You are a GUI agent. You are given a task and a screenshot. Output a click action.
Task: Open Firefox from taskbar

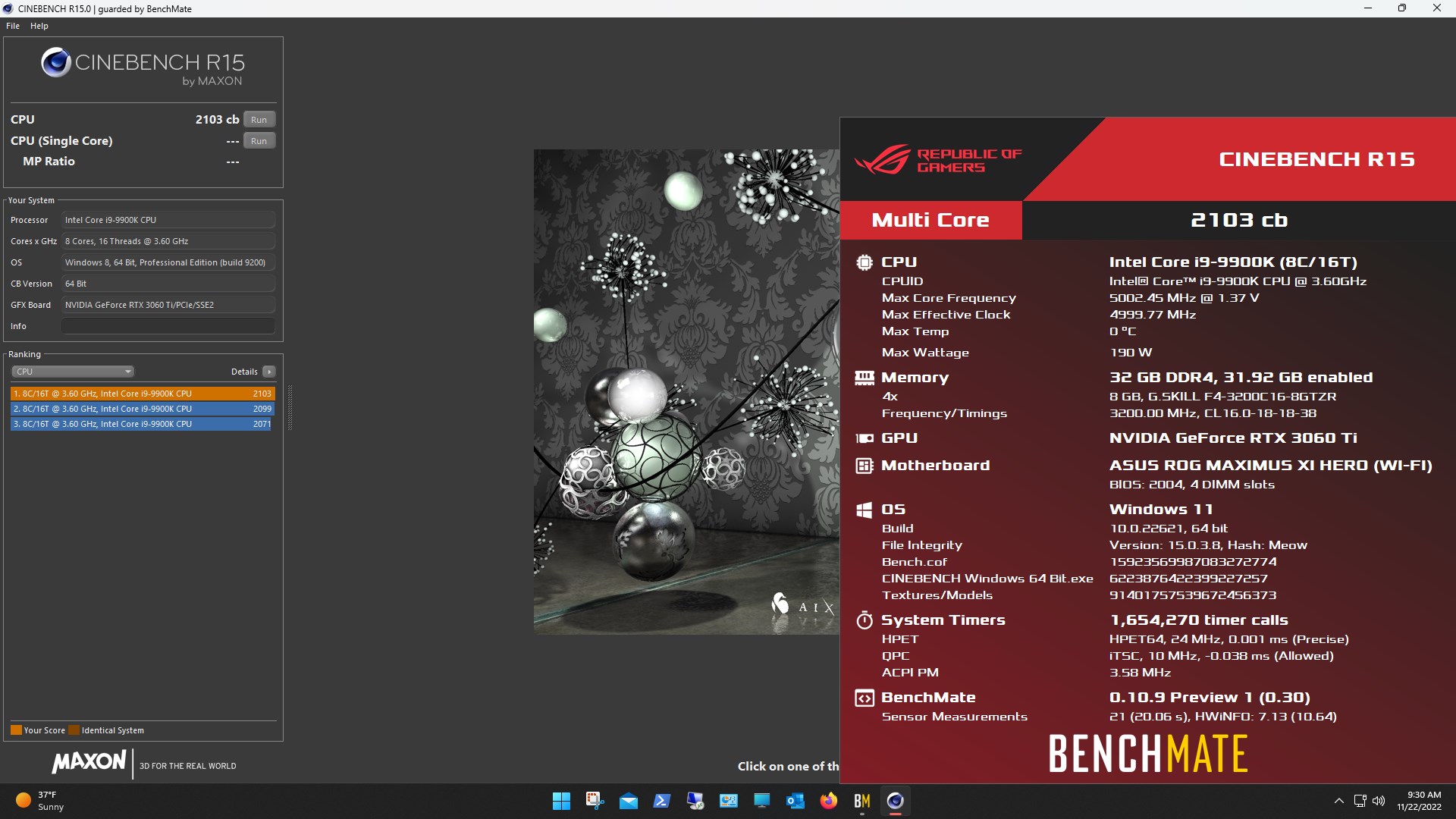click(x=828, y=801)
